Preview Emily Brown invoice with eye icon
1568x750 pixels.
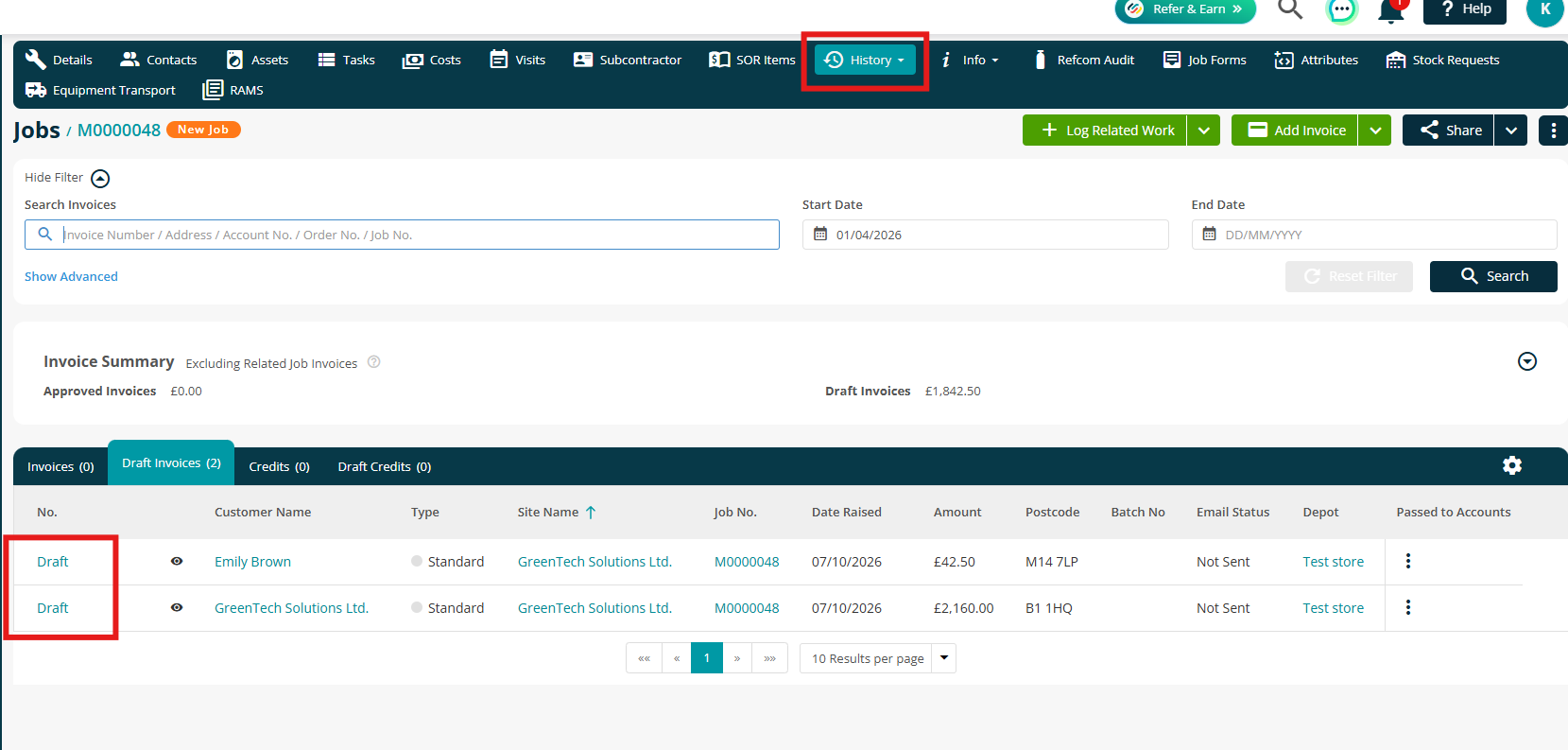[177, 561]
